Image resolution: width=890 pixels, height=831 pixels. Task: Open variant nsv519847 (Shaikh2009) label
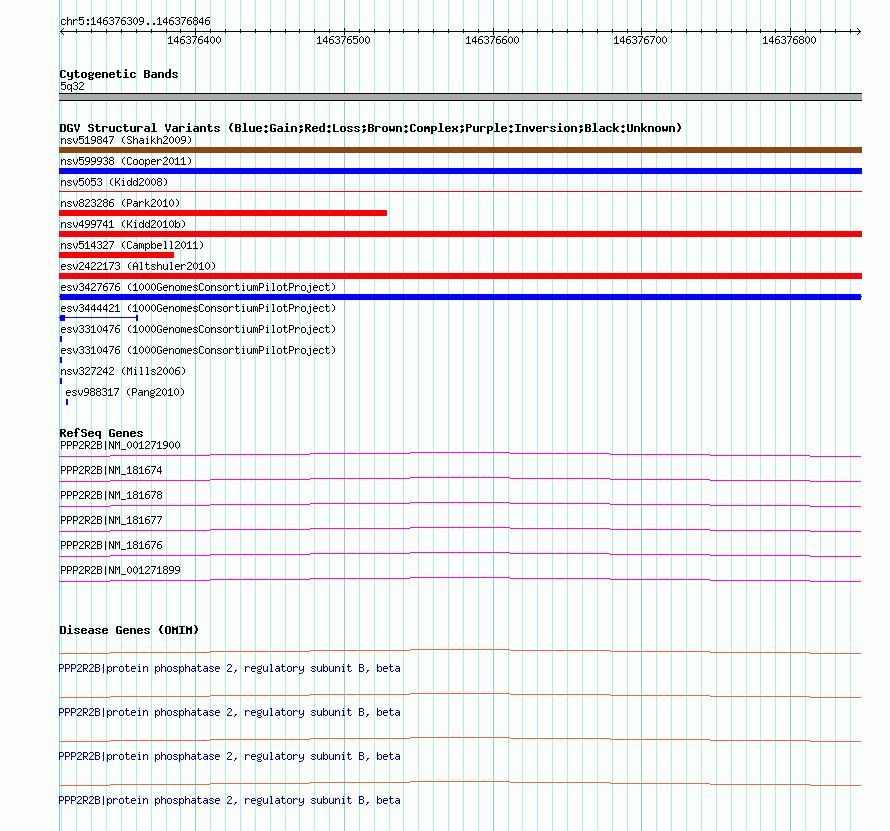click(x=126, y=140)
